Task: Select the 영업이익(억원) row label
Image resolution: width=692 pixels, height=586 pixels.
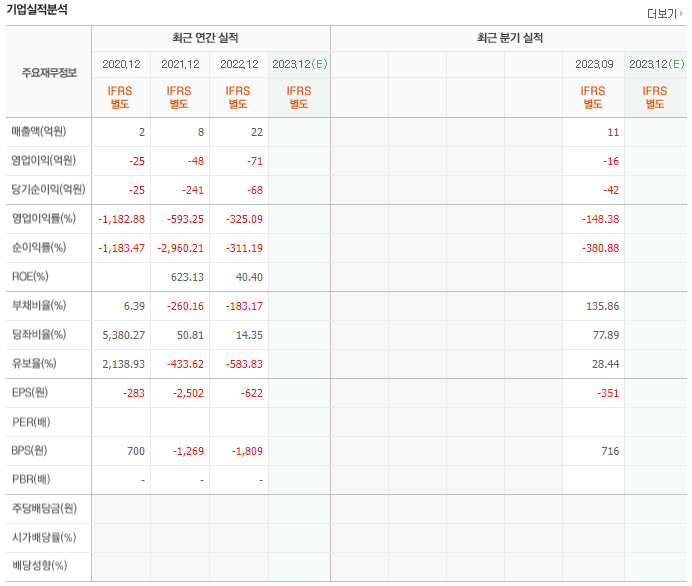Action: [44, 160]
